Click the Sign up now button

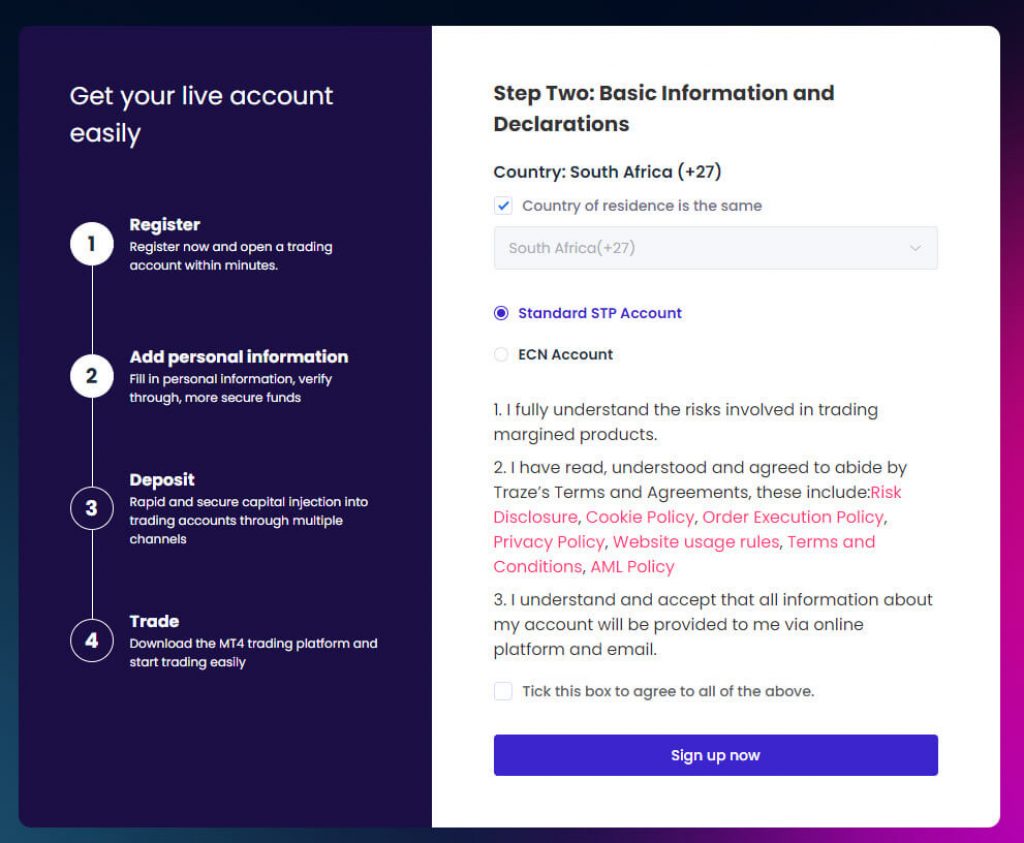715,755
